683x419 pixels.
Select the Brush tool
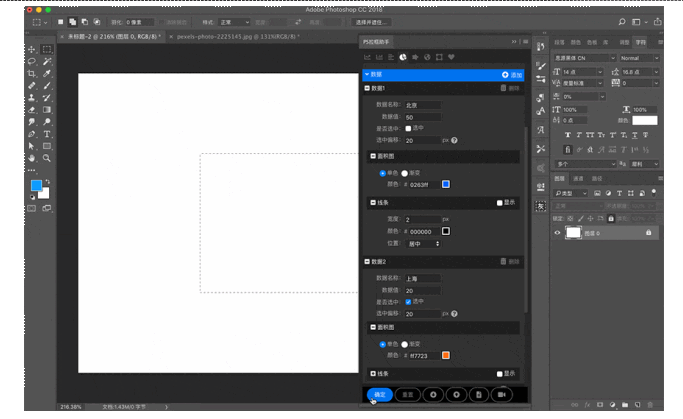47,86
